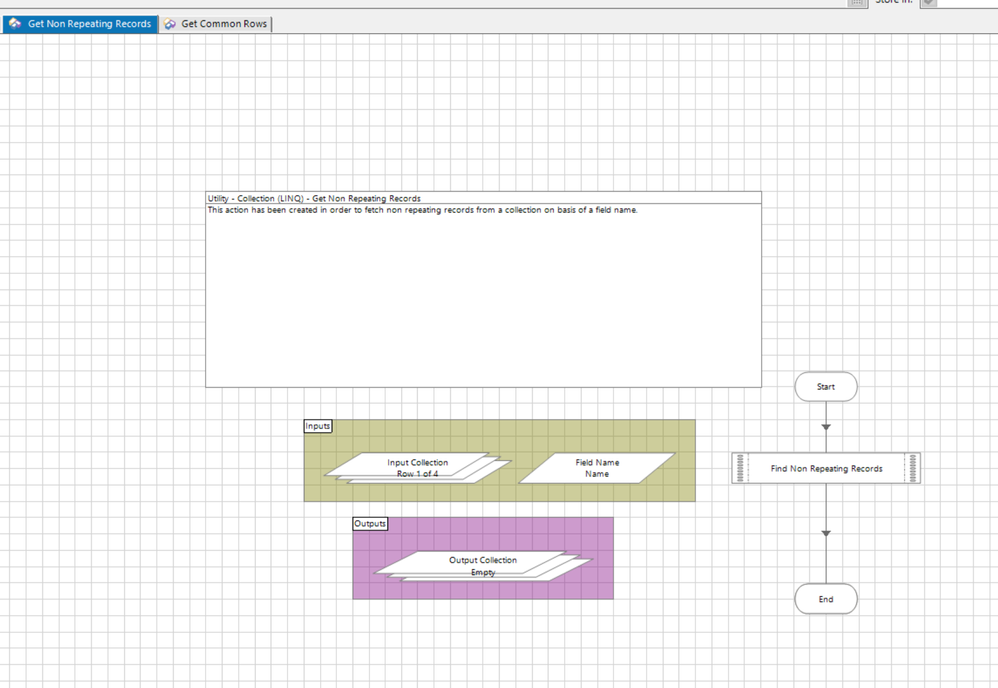Click left striped edge of the code stage
998x688 pixels.
[x=740, y=468]
